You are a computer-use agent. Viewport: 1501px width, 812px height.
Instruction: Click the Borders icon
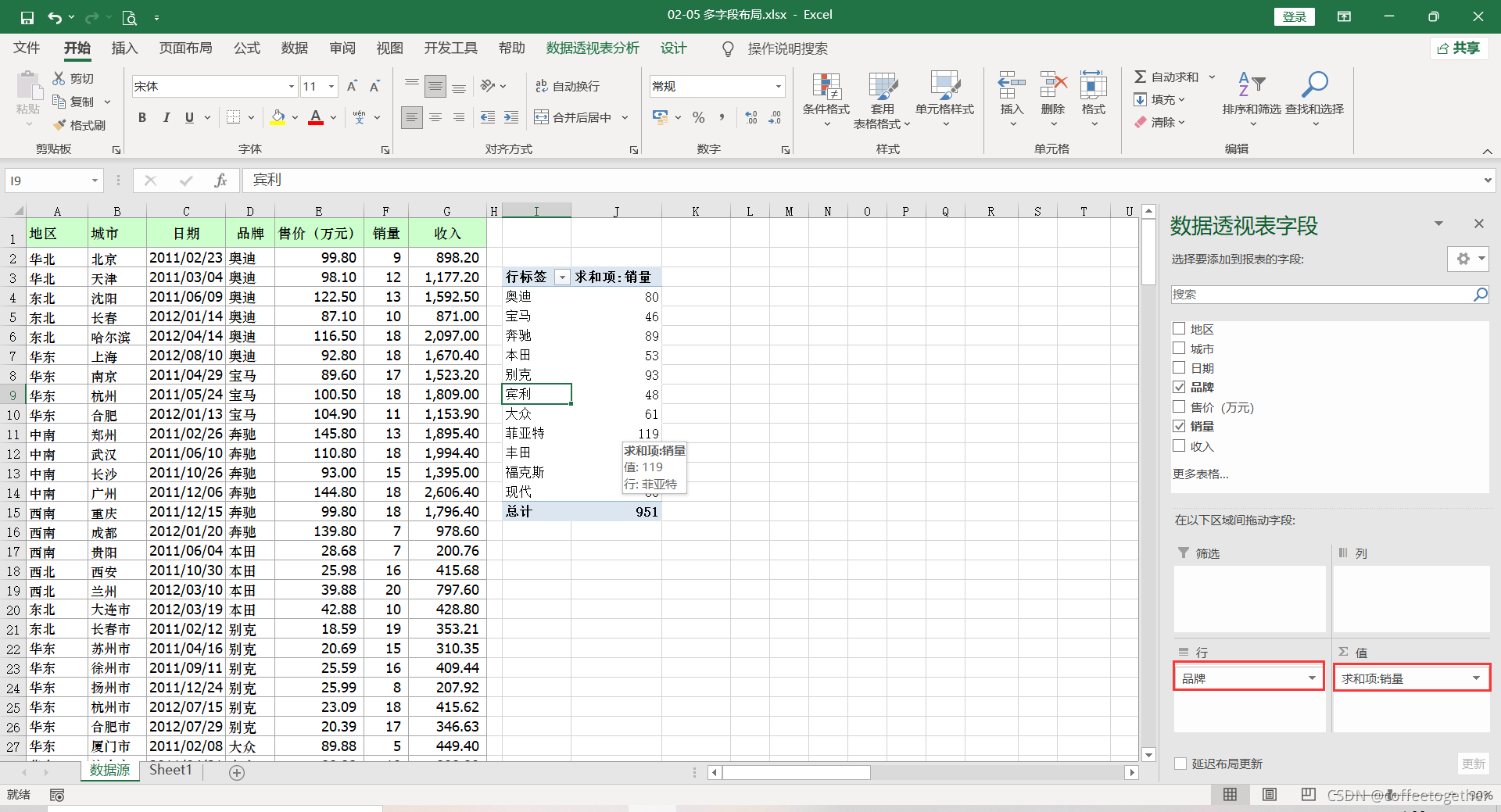233,117
